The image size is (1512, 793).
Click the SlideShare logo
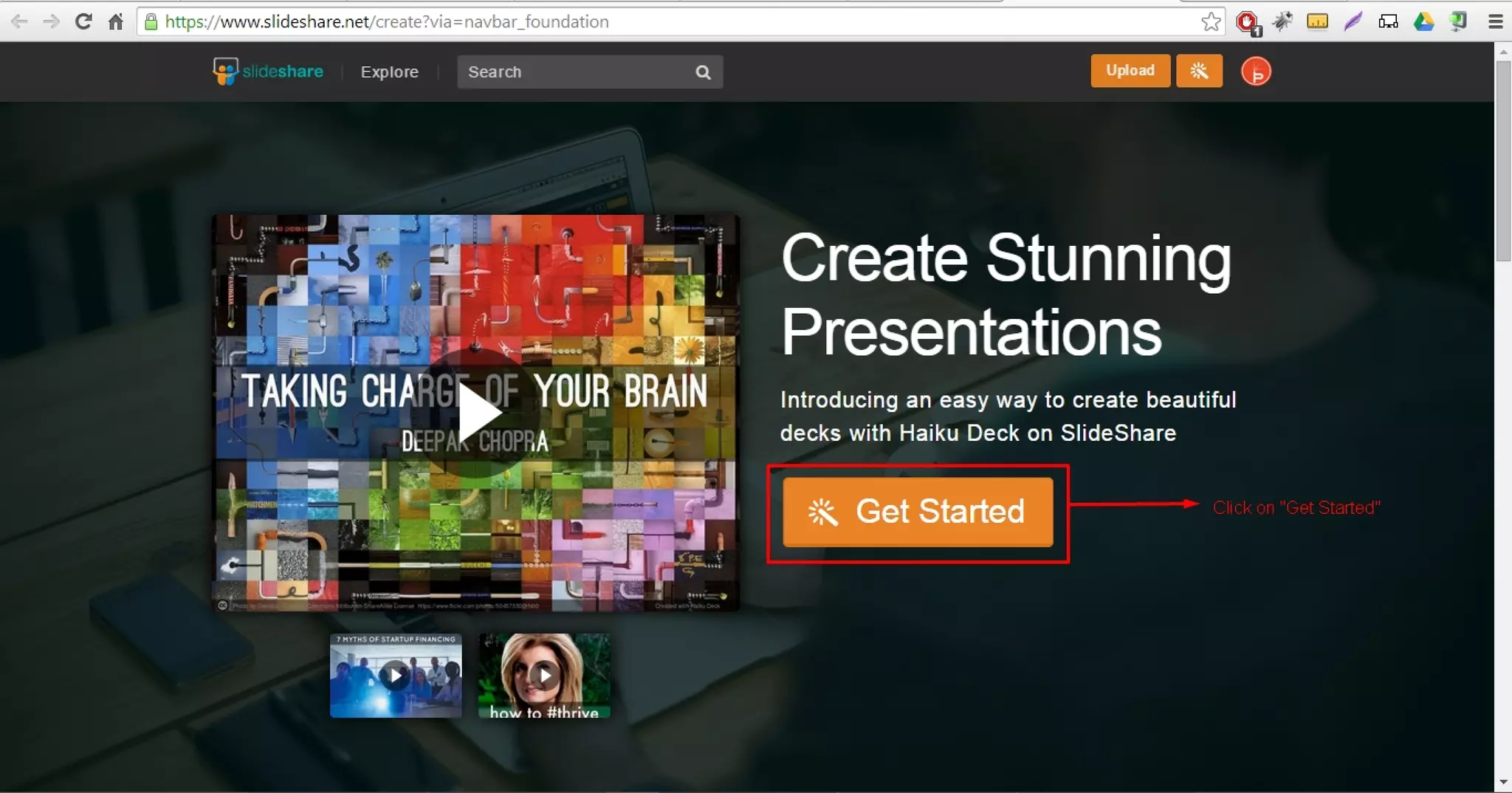click(x=268, y=72)
